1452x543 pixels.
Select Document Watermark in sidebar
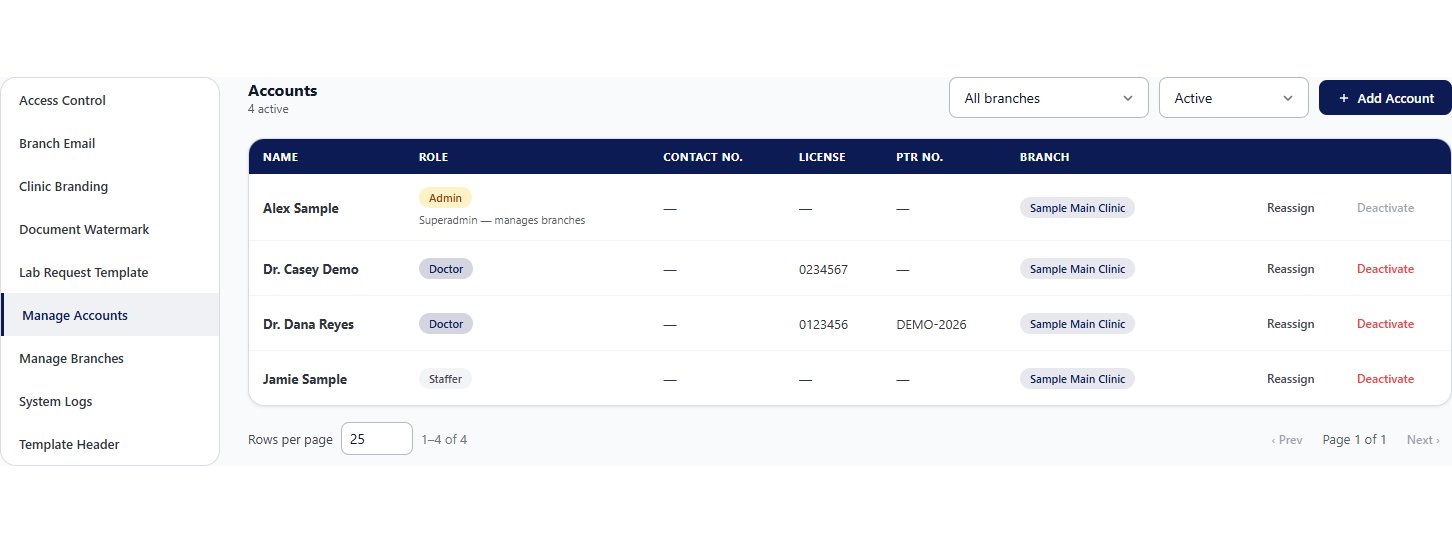click(110, 229)
